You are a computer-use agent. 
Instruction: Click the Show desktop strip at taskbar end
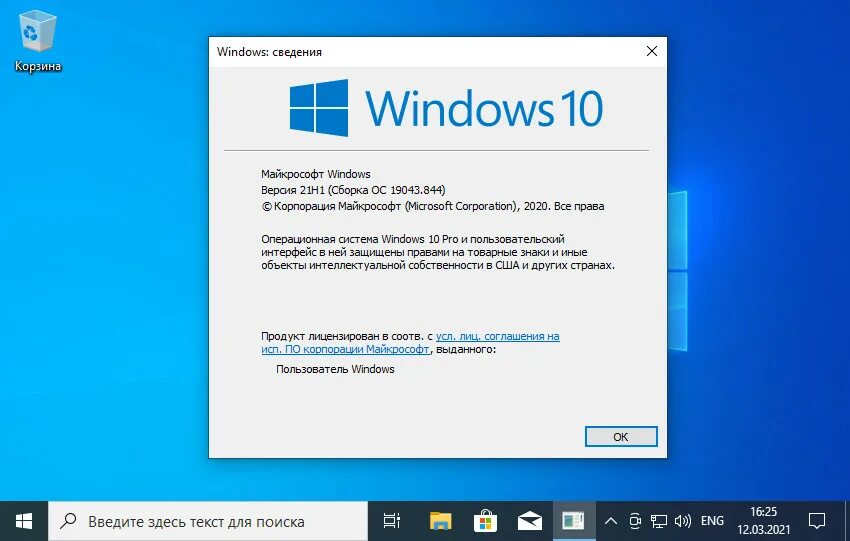[x=847, y=521]
